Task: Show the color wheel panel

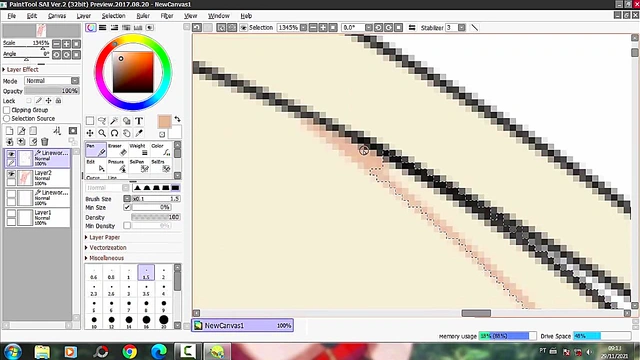Action: 91,27
